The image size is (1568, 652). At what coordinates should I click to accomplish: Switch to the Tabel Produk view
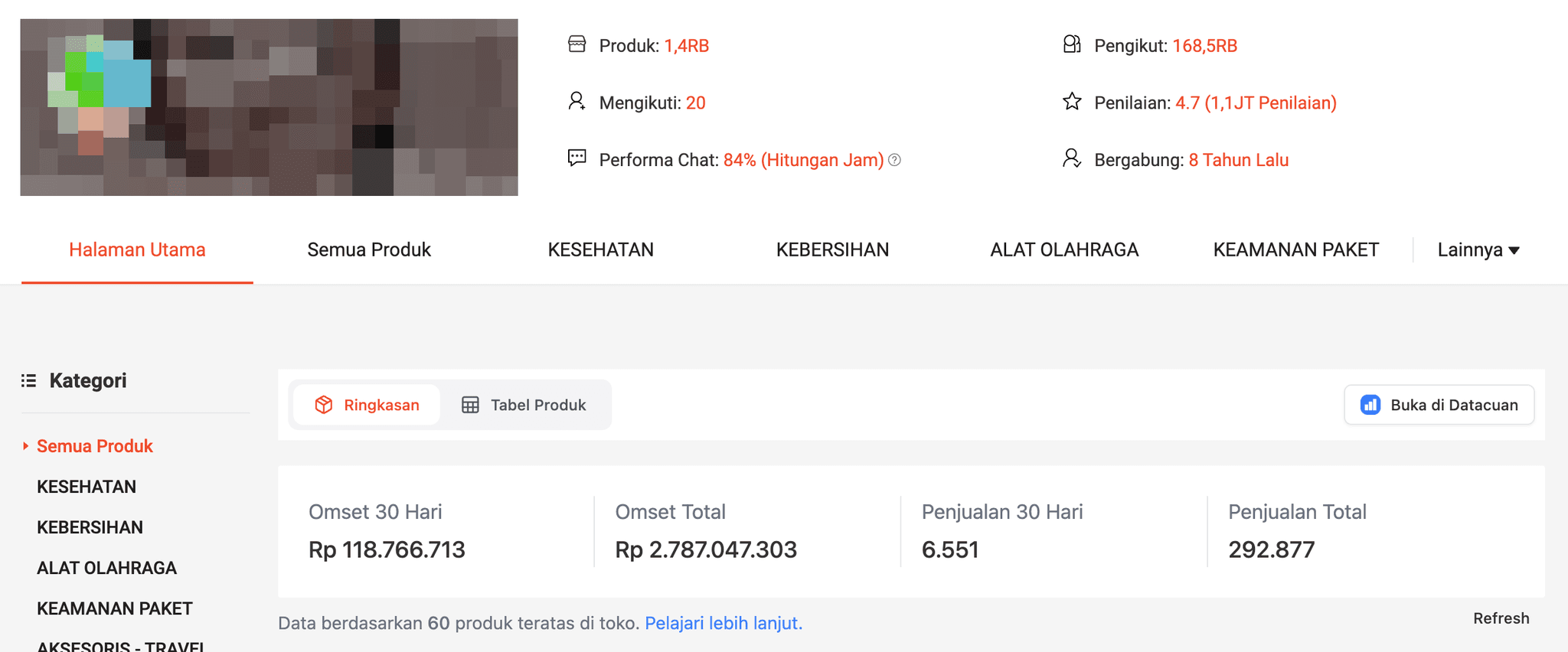point(524,405)
